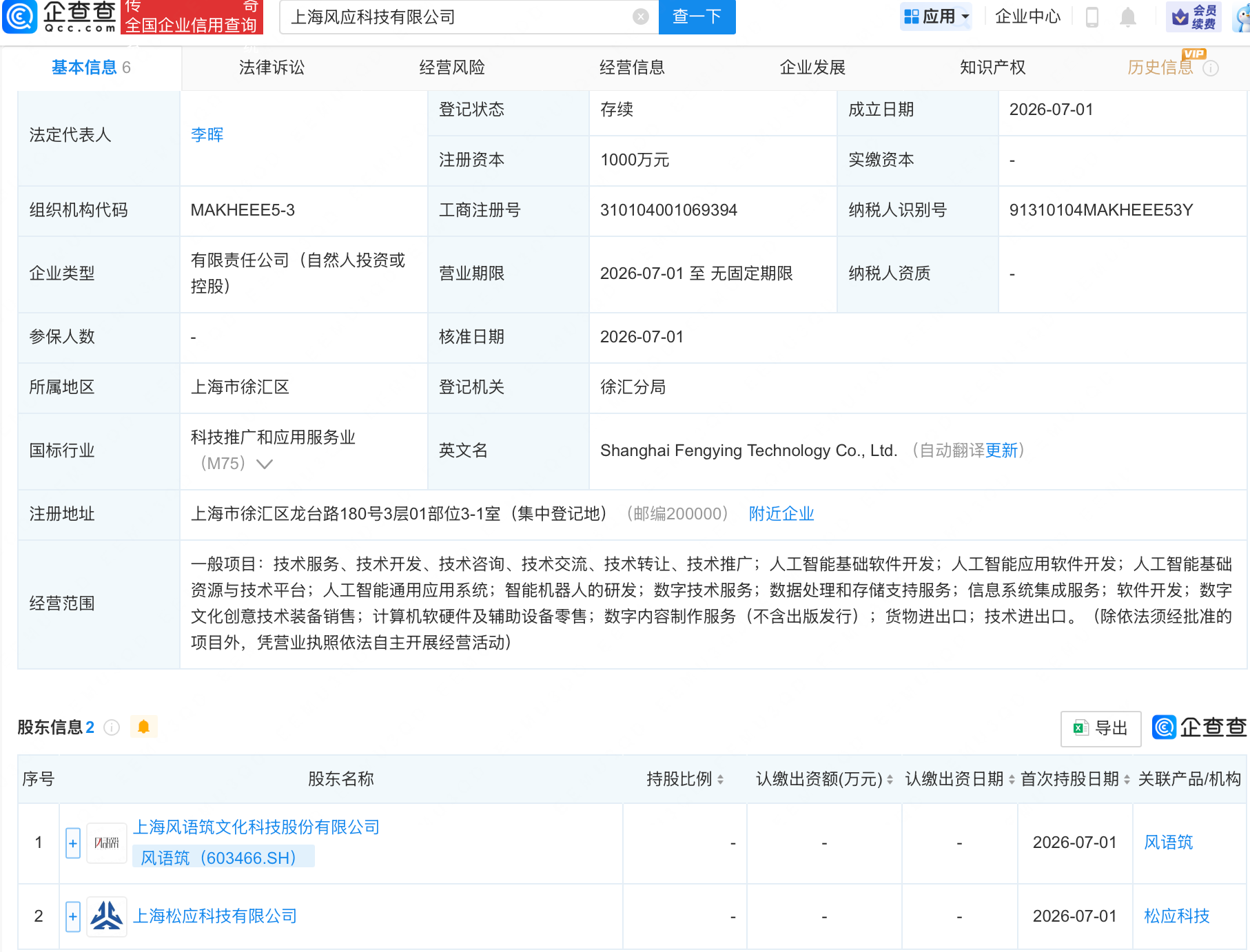Open the 风语筑 related institution link
1250x952 pixels.
point(1169,842)
